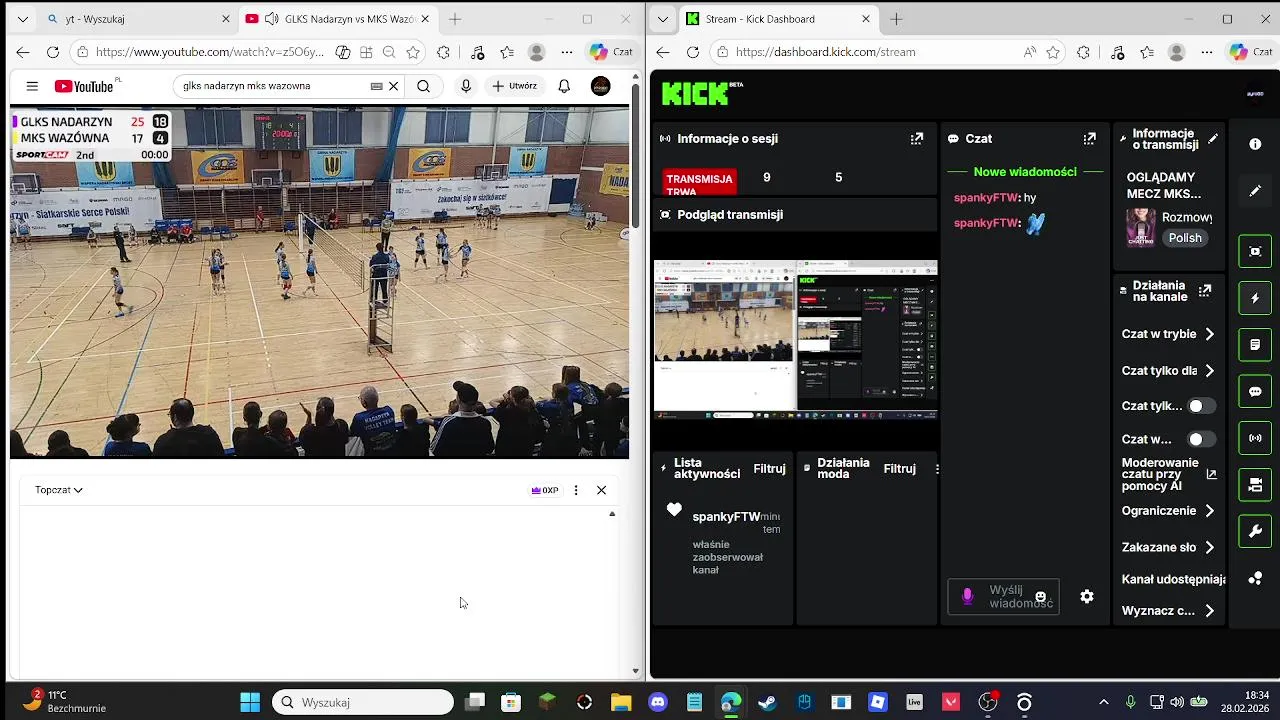Open on-screen keyboard icon in YouTube search
Viewport: 1280px width, 720px height.
point(376,86)
